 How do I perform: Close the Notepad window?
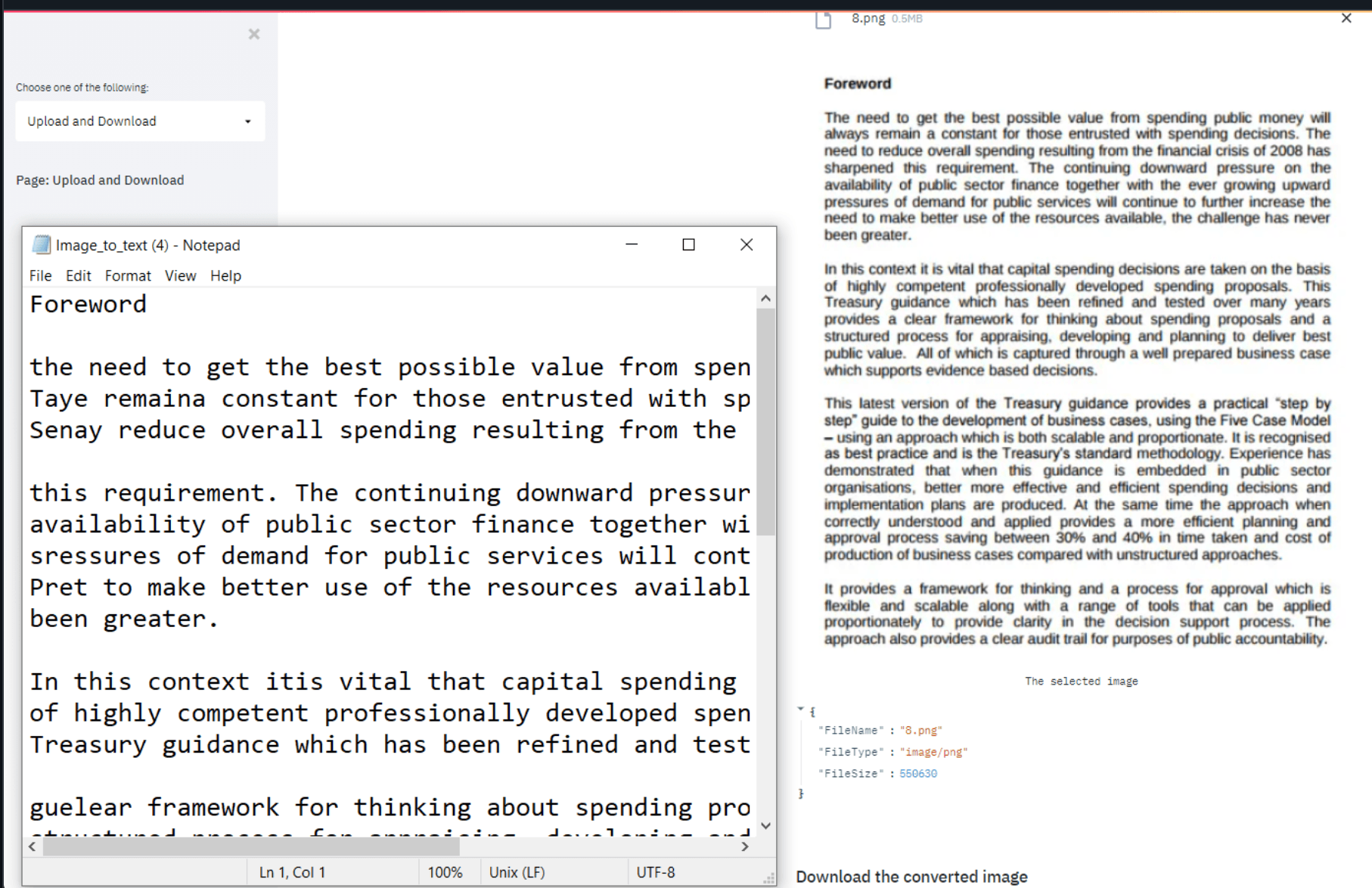pos(746,244)
